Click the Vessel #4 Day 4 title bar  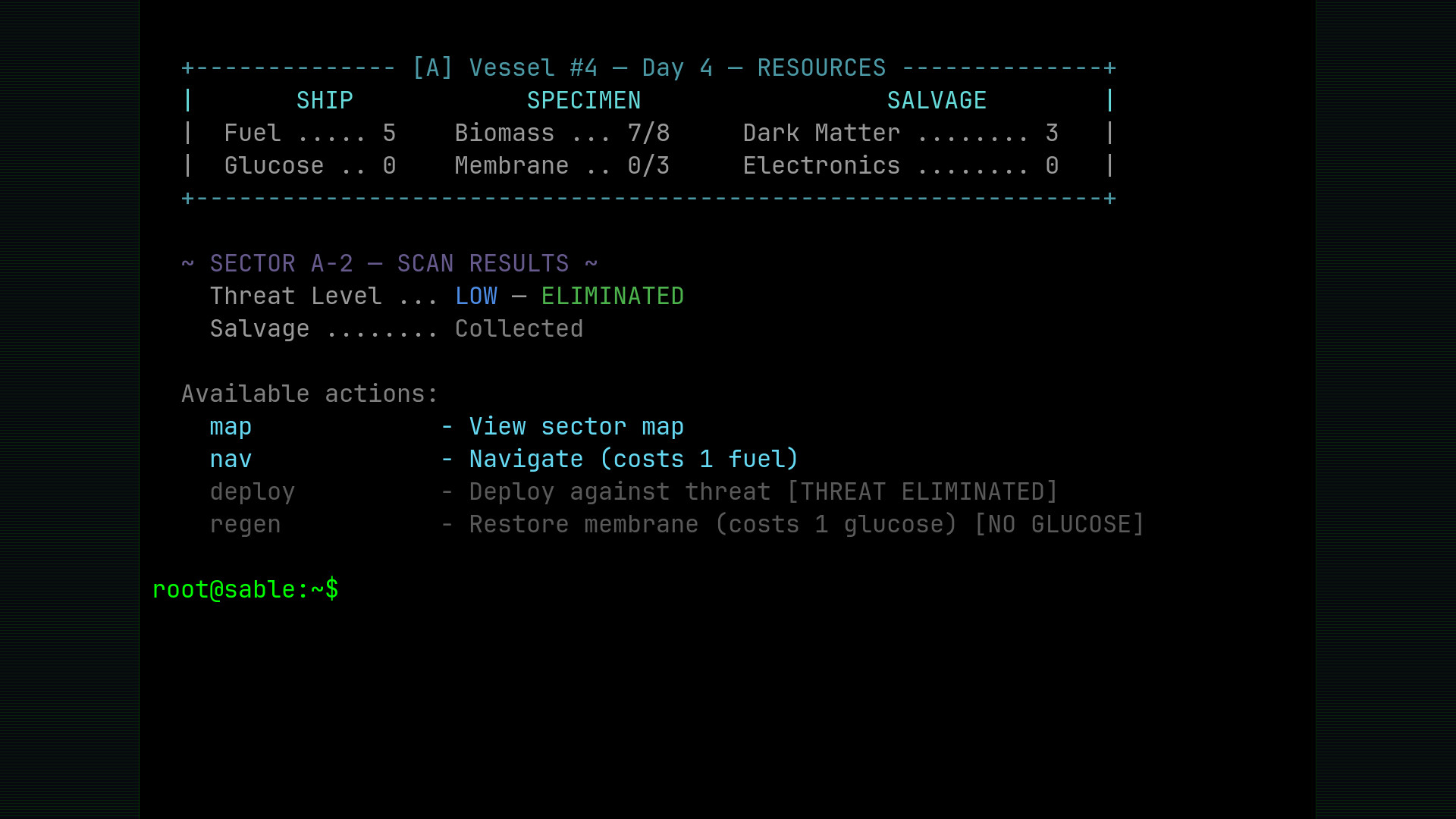(x=648, y=67)
